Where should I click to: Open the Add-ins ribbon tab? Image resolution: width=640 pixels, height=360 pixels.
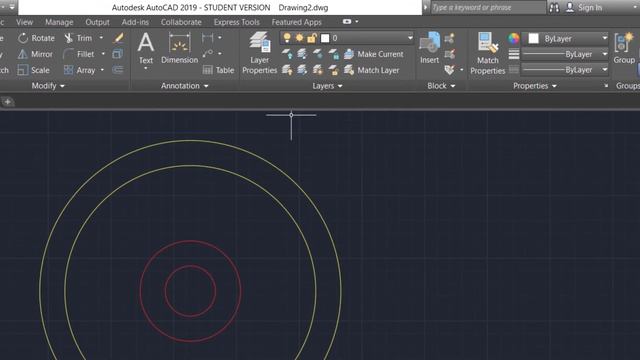point(135,22)
